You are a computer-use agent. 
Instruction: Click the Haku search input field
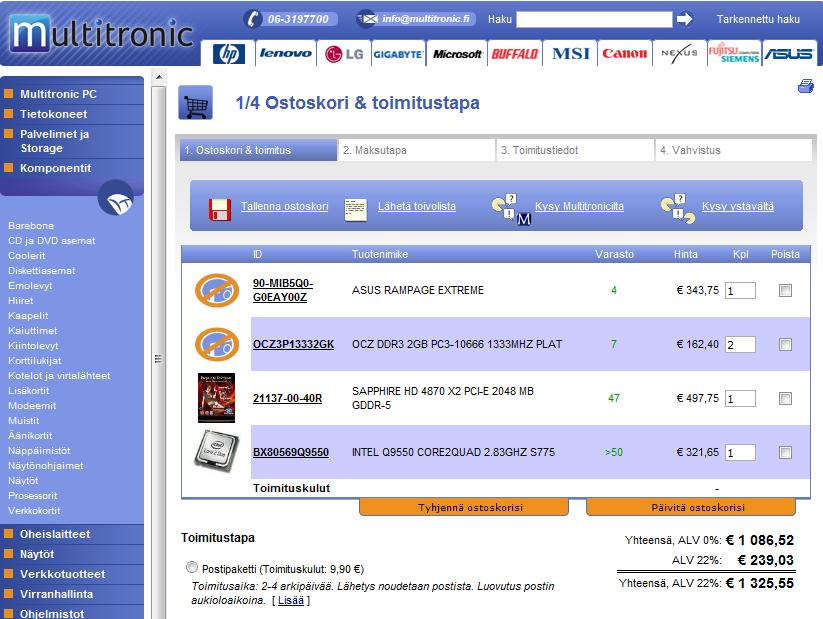coord(594,19)
